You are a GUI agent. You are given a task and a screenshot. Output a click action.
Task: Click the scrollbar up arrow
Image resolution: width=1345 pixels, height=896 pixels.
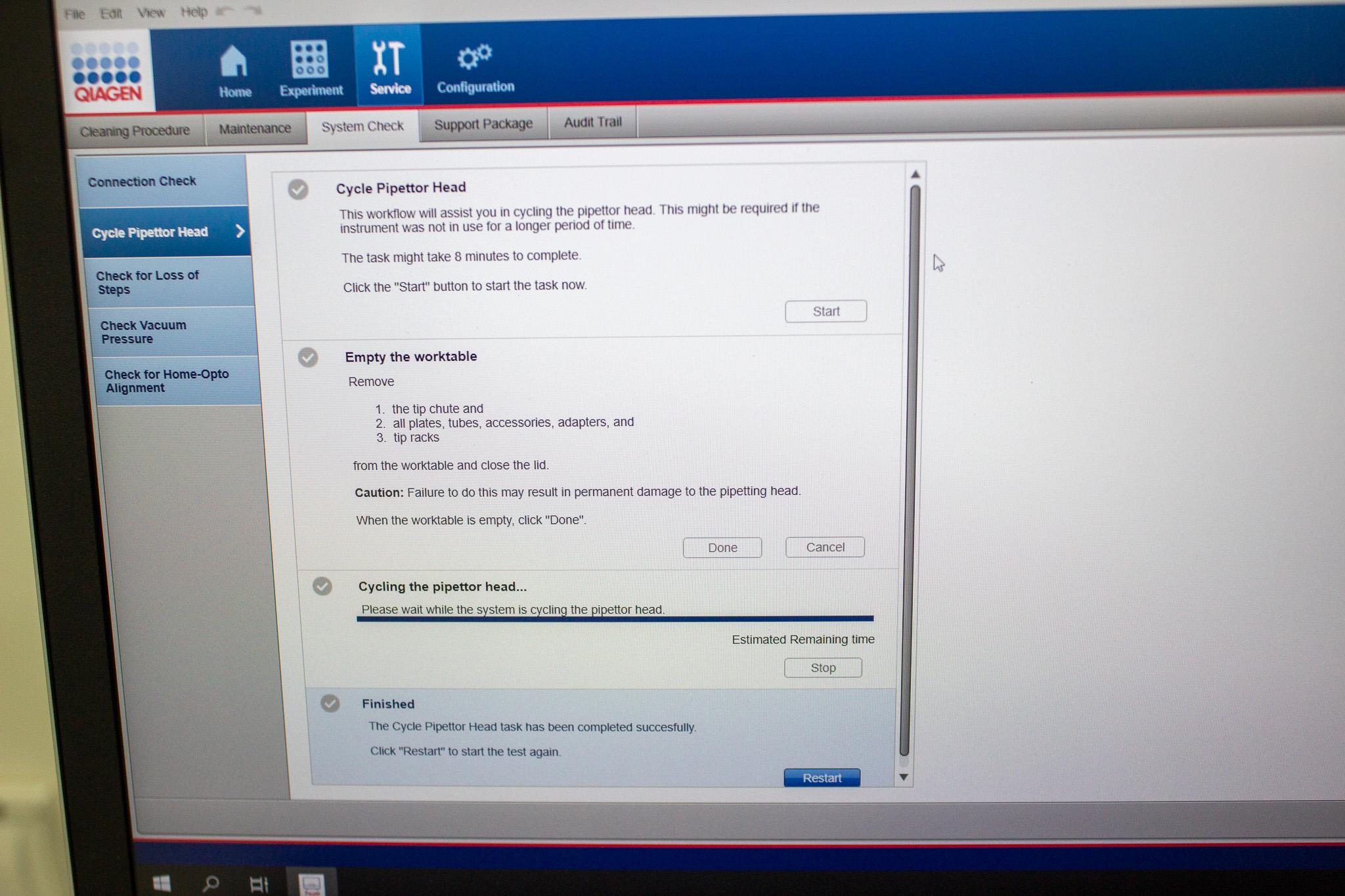point(915,175)
